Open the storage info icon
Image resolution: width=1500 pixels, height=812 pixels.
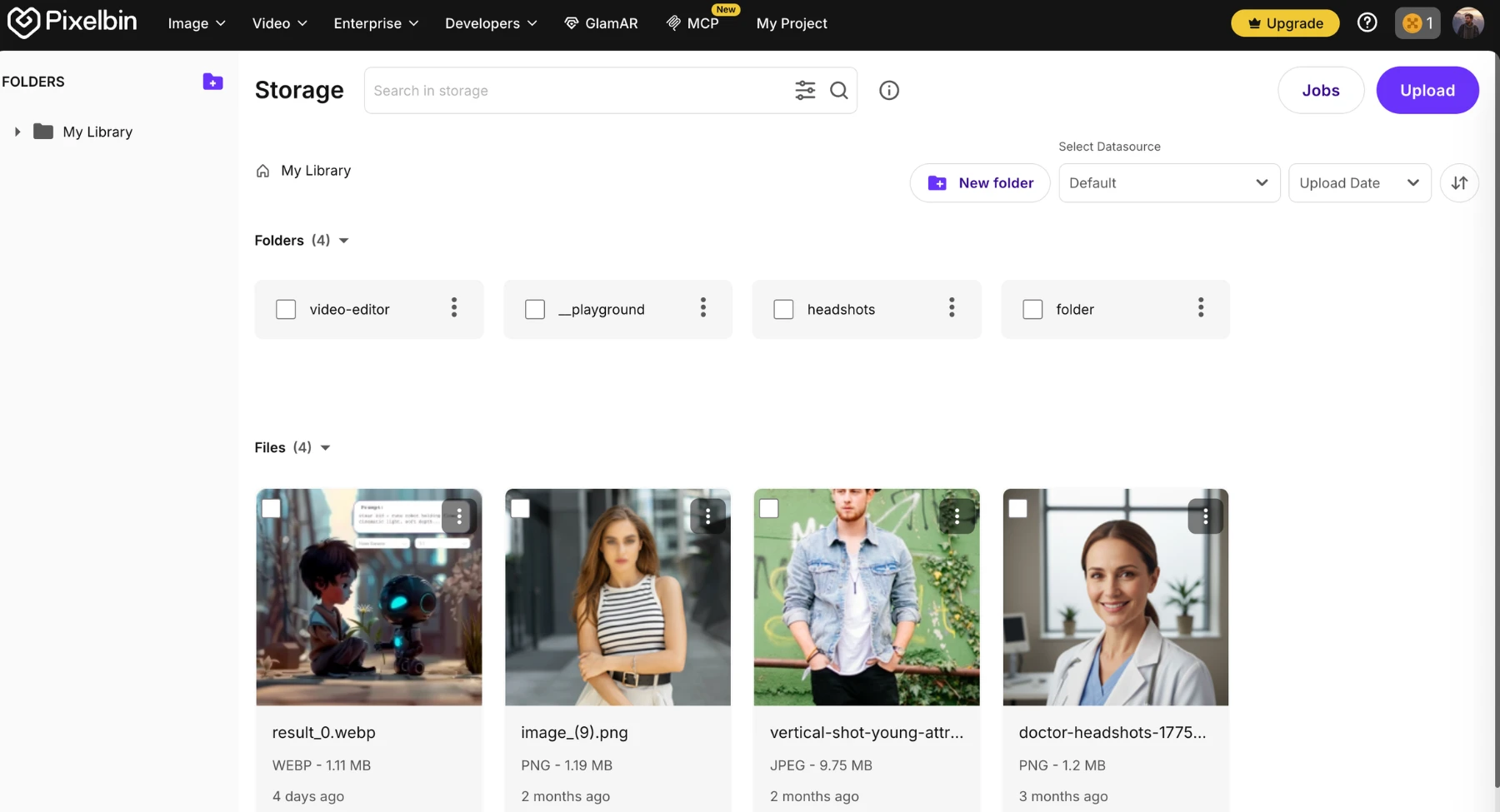pyautogui.click(x=889, y=90)
